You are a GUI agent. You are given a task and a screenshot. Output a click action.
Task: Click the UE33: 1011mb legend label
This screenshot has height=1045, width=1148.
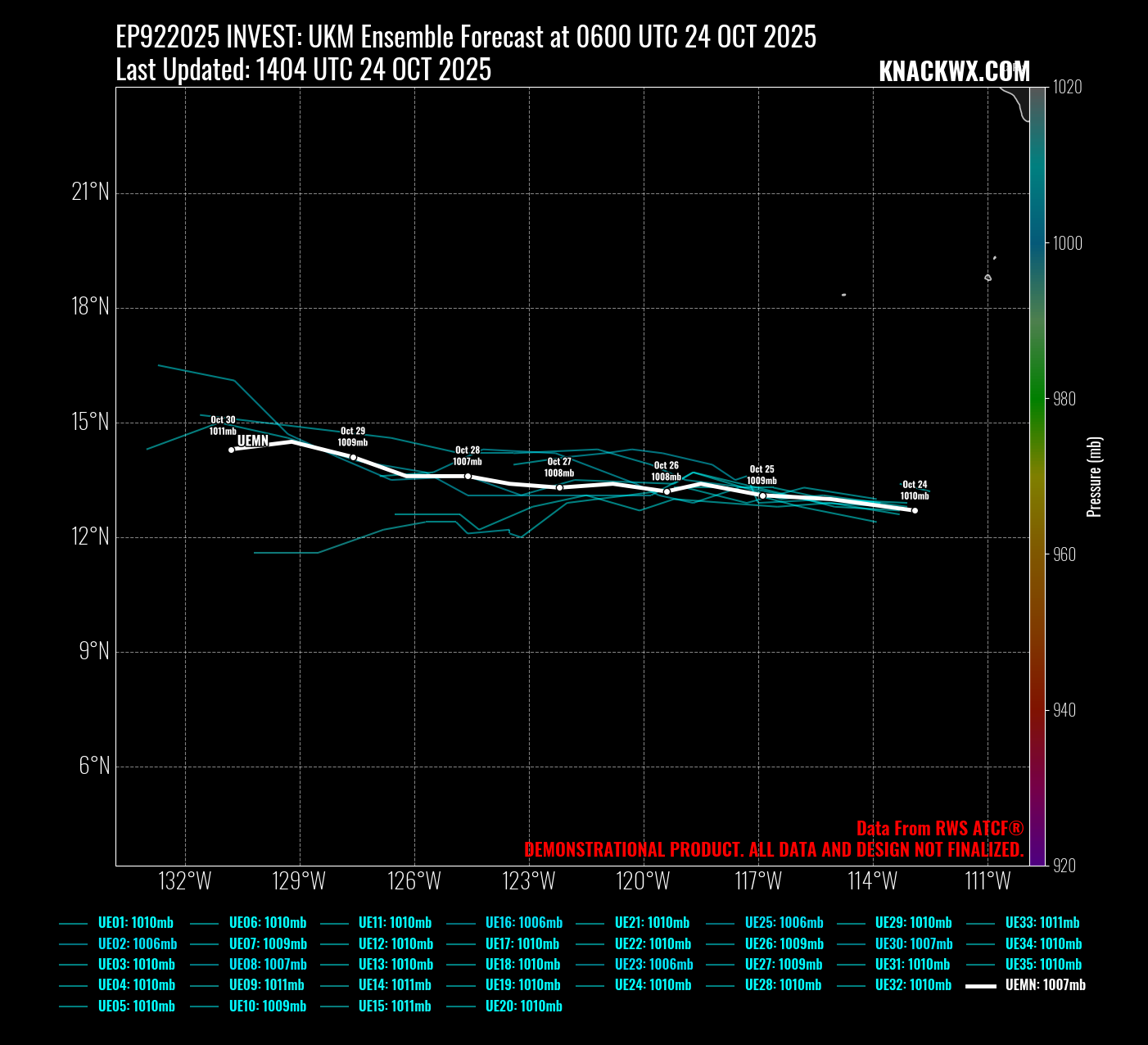[x=1042, y=923]
